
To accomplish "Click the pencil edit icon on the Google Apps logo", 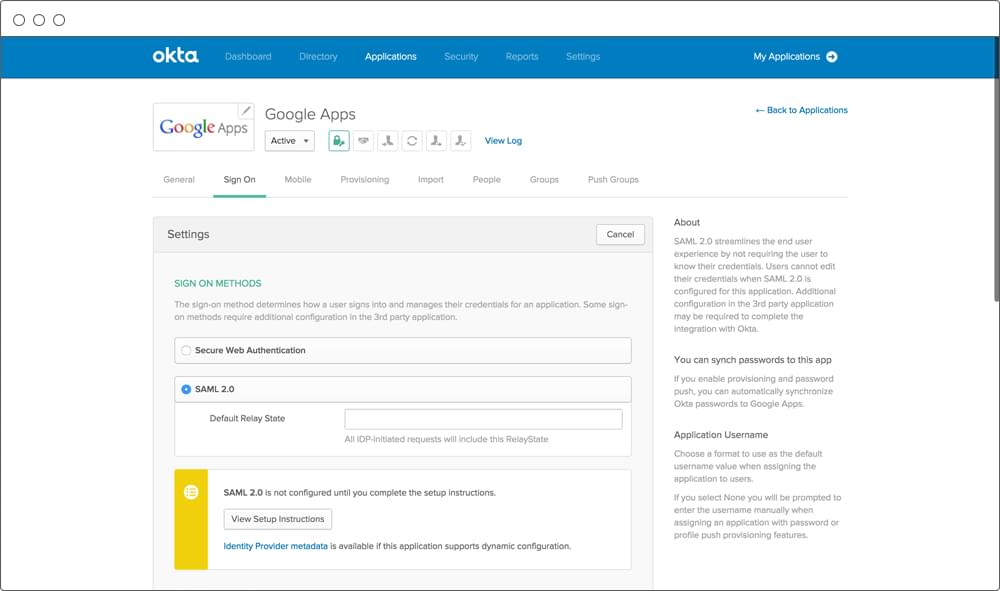I will click(x=246, y=111).
